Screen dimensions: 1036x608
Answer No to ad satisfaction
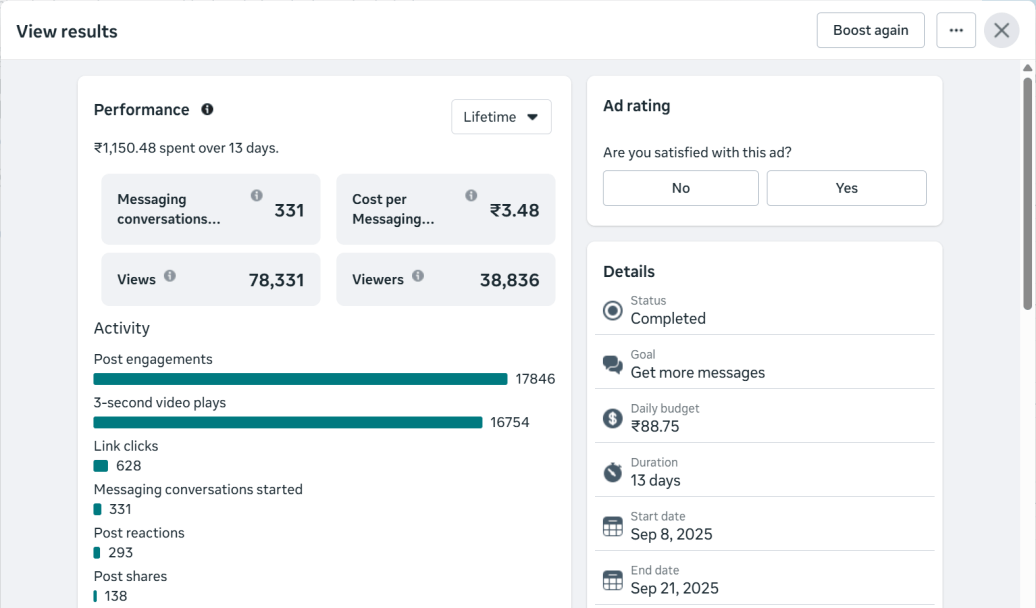point(681,188)
